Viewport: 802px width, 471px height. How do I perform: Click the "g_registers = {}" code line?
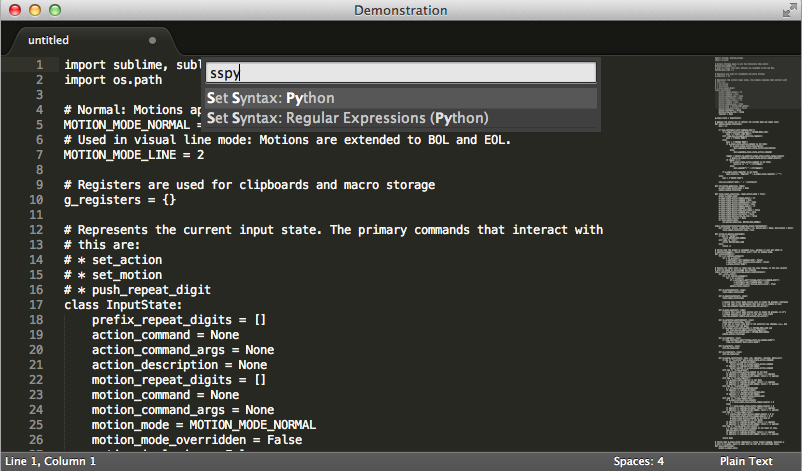point(120,200)
